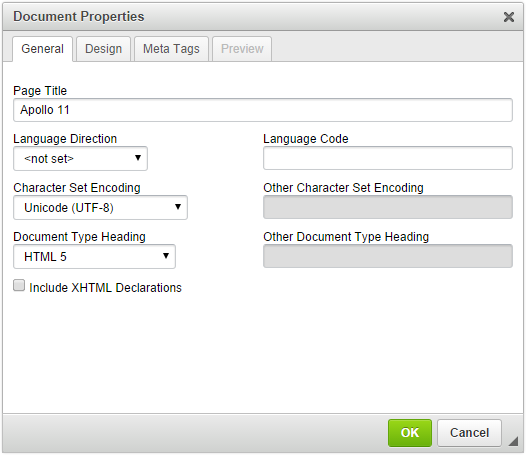Click the Language Direction dropdown arrow
Viewport: 526px width, 456px height.
[138, 158]
